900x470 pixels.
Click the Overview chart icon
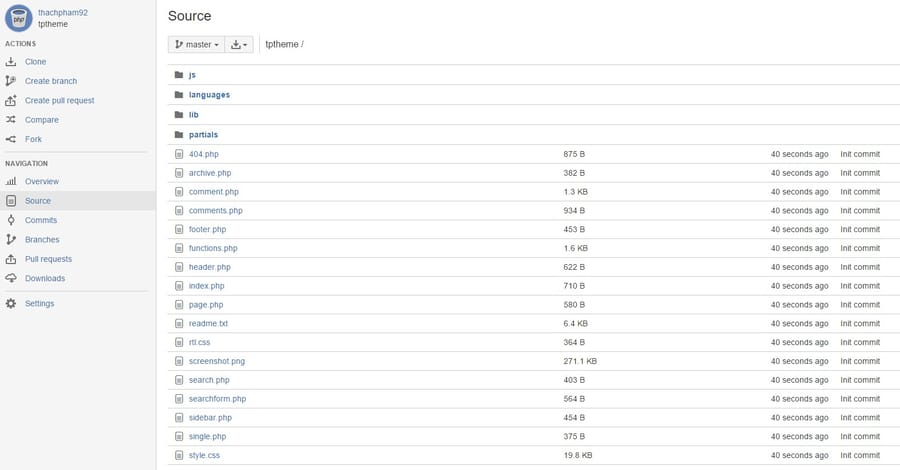pyautogui.click(x=11, y=181)
